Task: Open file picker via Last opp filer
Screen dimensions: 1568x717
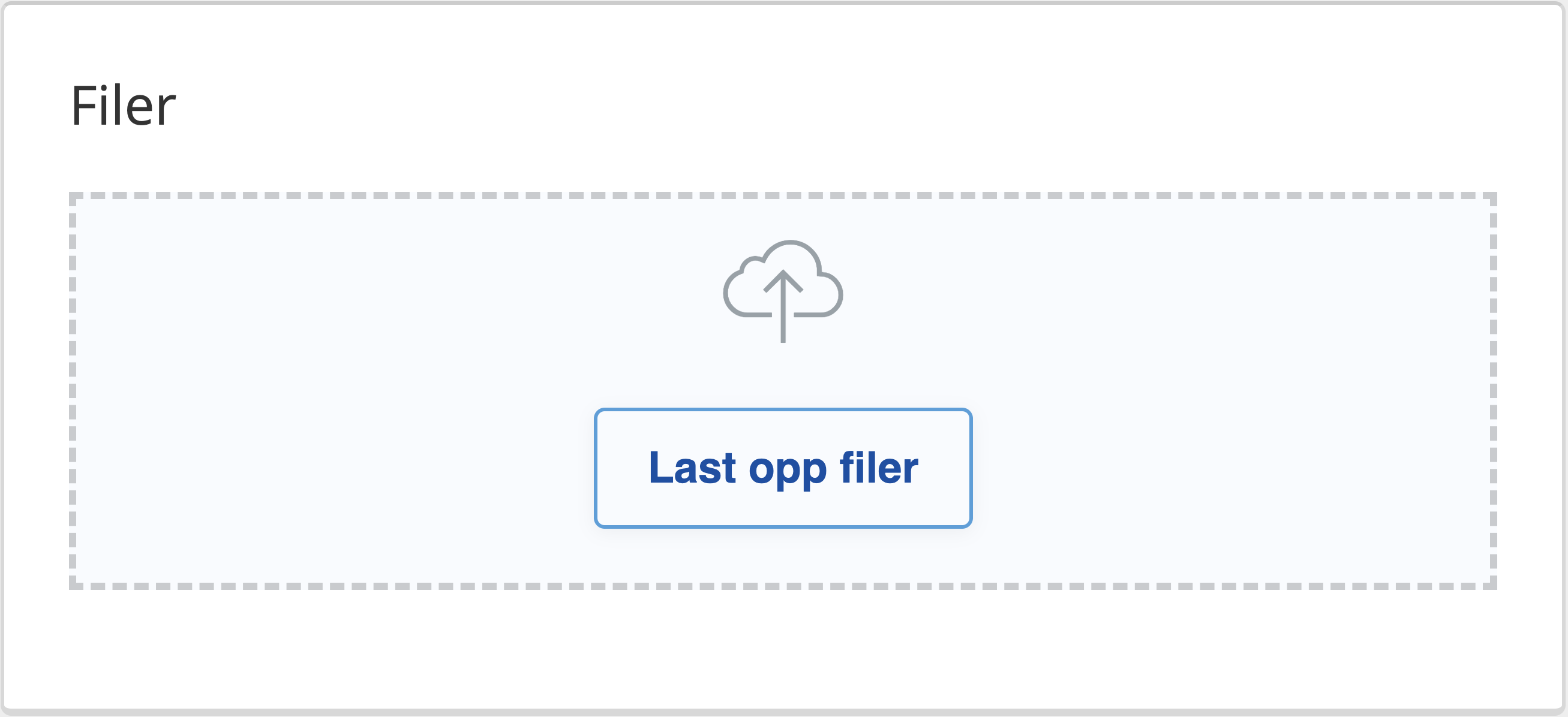Action: point(783,468)
